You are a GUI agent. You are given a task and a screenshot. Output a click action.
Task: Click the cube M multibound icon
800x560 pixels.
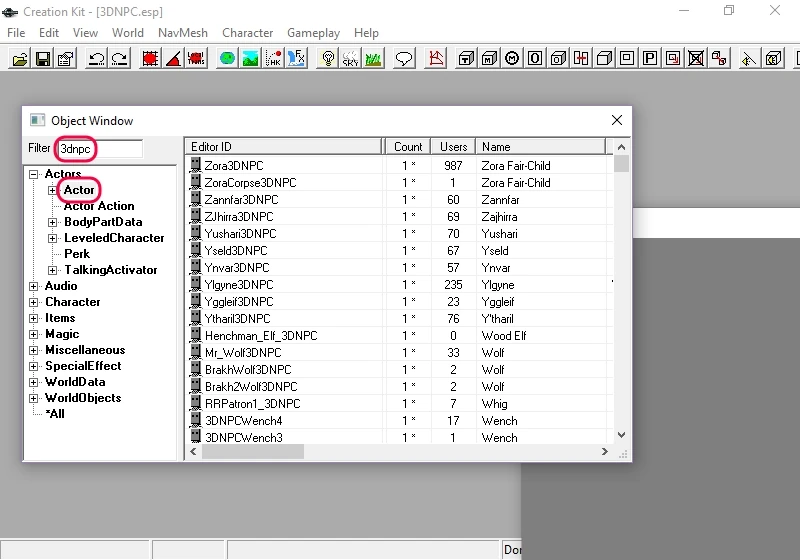pyautogui.click(x=489, y=59)
